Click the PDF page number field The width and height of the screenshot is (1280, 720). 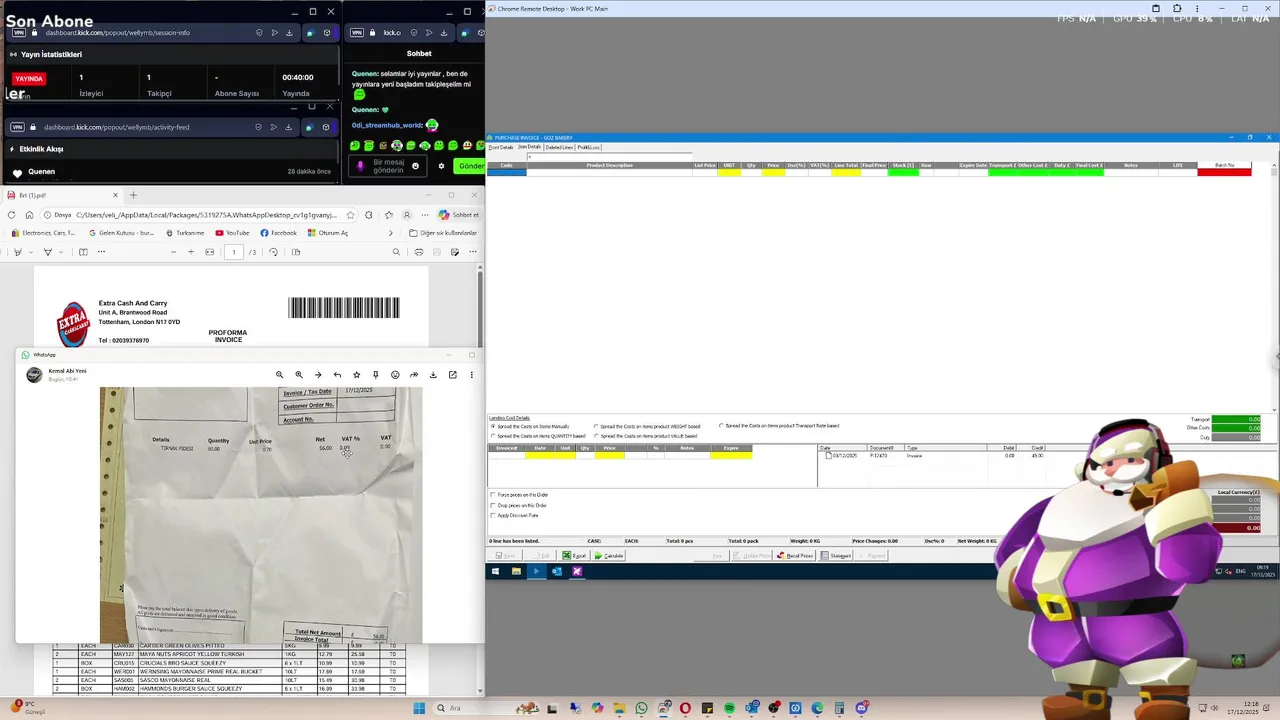pos(234,252)
